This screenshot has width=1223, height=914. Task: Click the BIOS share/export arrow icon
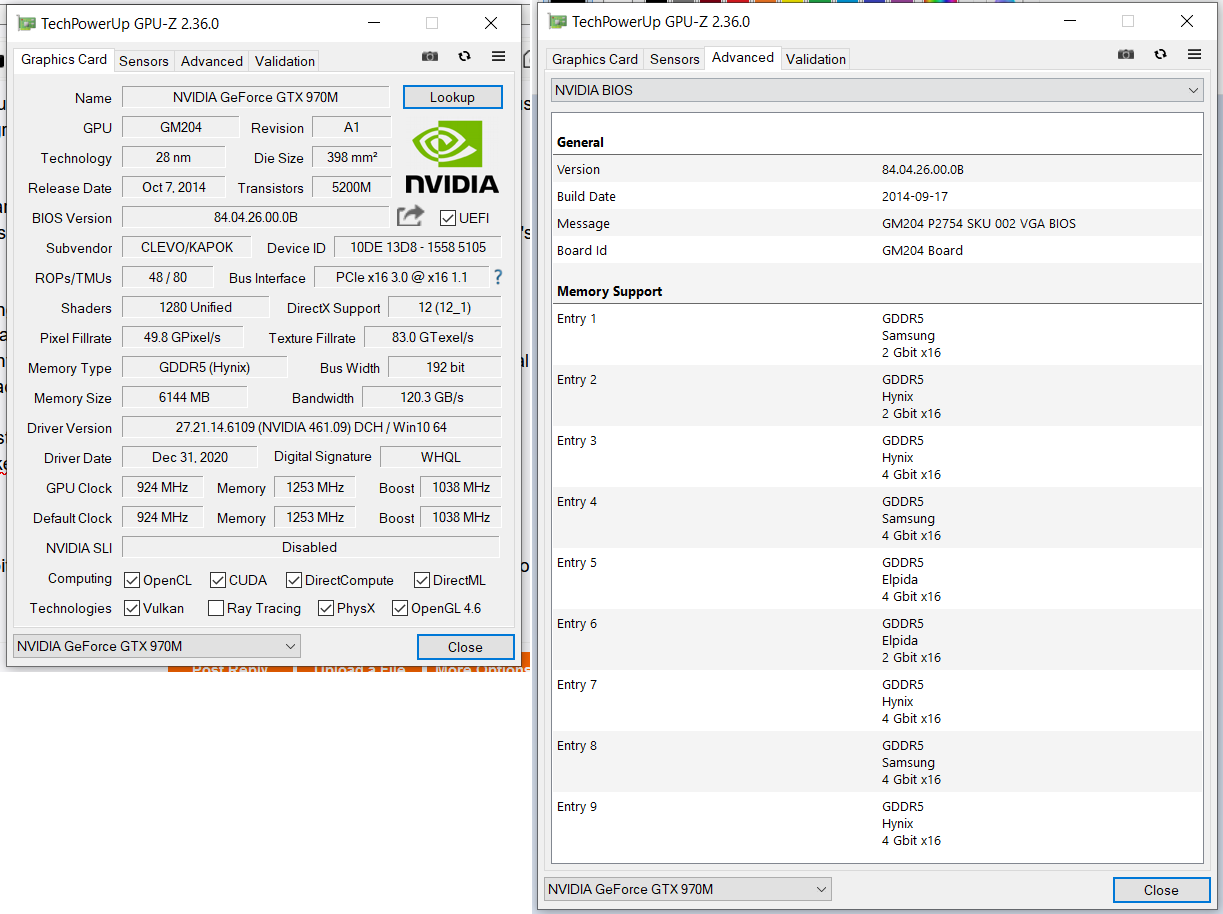click(x=410, y=216)
